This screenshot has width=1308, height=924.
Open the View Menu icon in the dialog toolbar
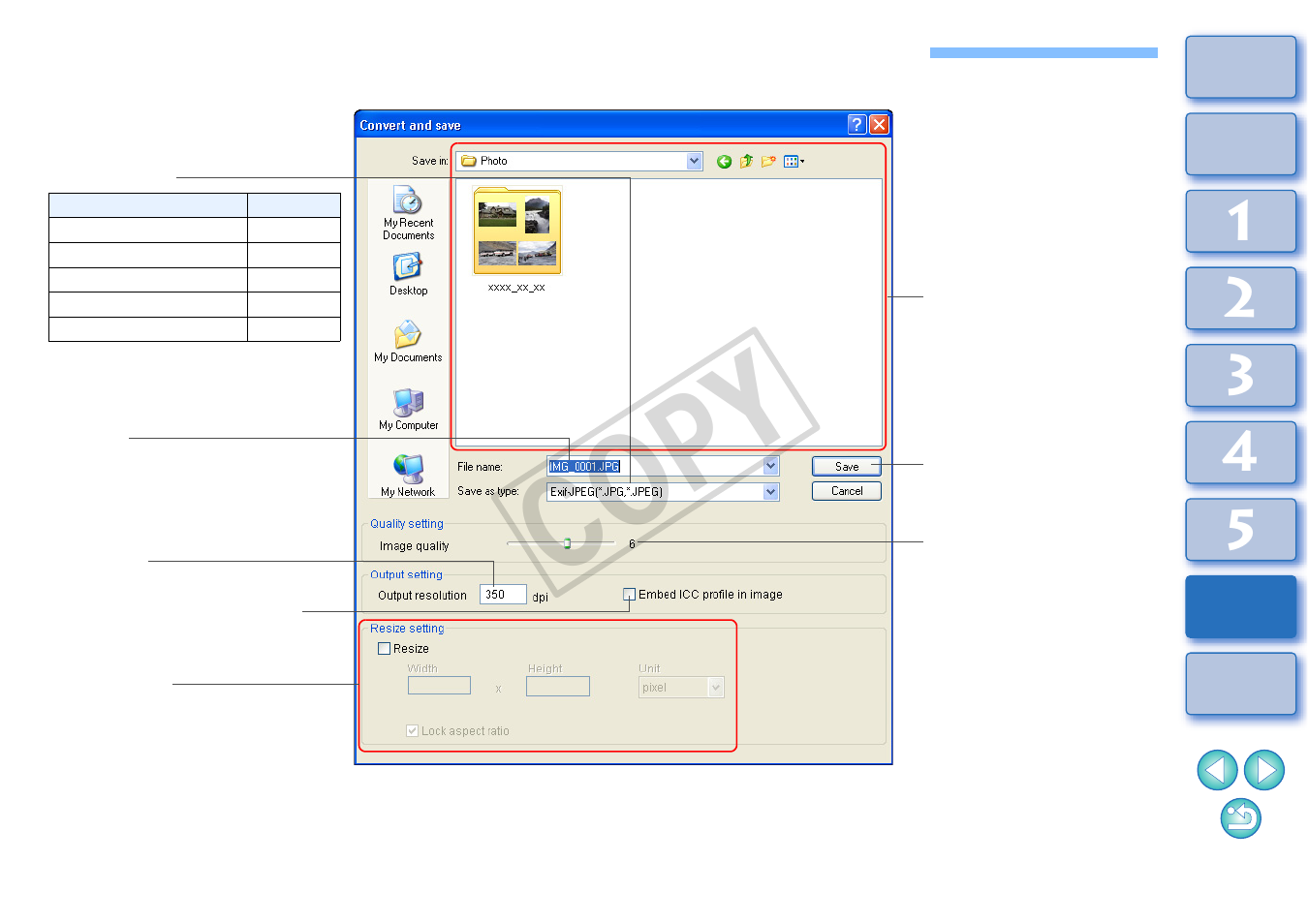coord(794,162)
